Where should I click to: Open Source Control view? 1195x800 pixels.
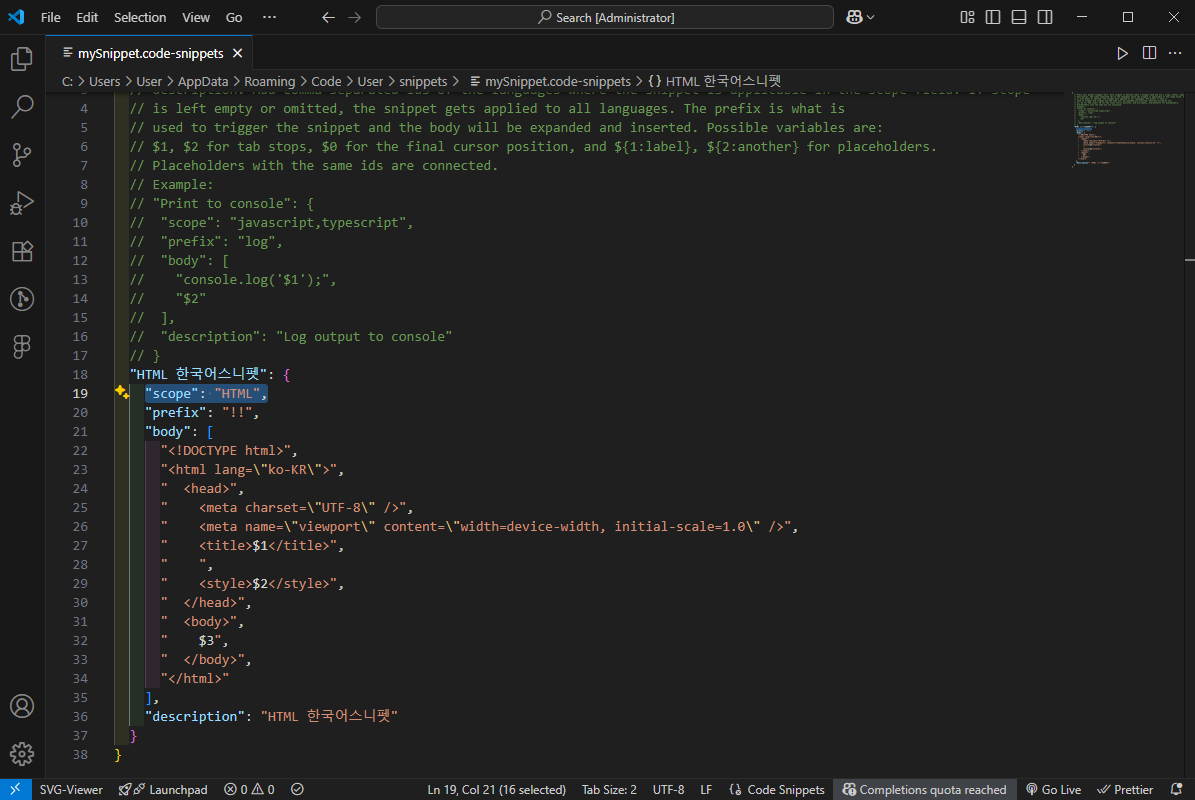[x=22, y=155]
